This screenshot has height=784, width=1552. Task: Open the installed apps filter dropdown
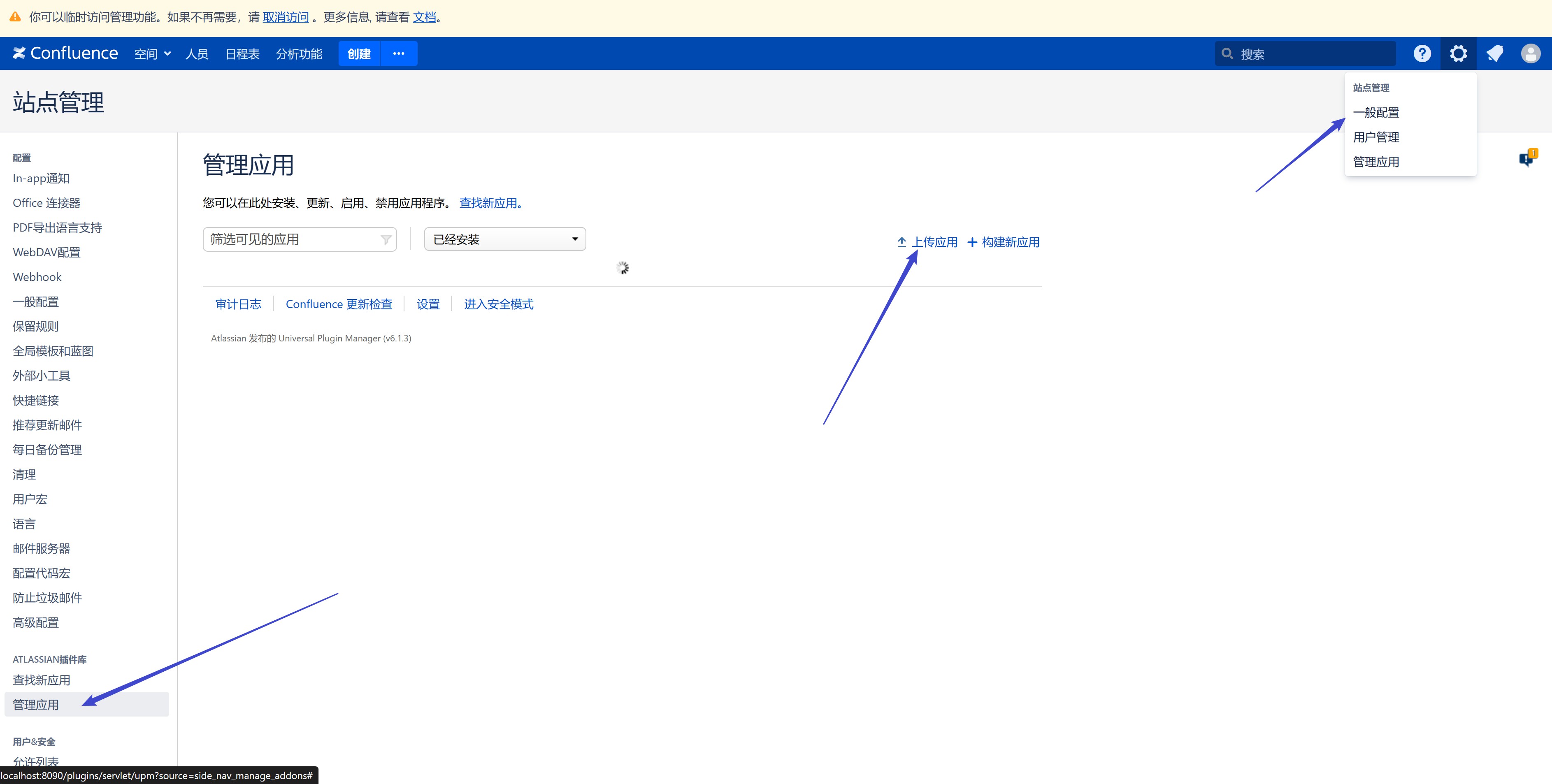tap(505, 240)
